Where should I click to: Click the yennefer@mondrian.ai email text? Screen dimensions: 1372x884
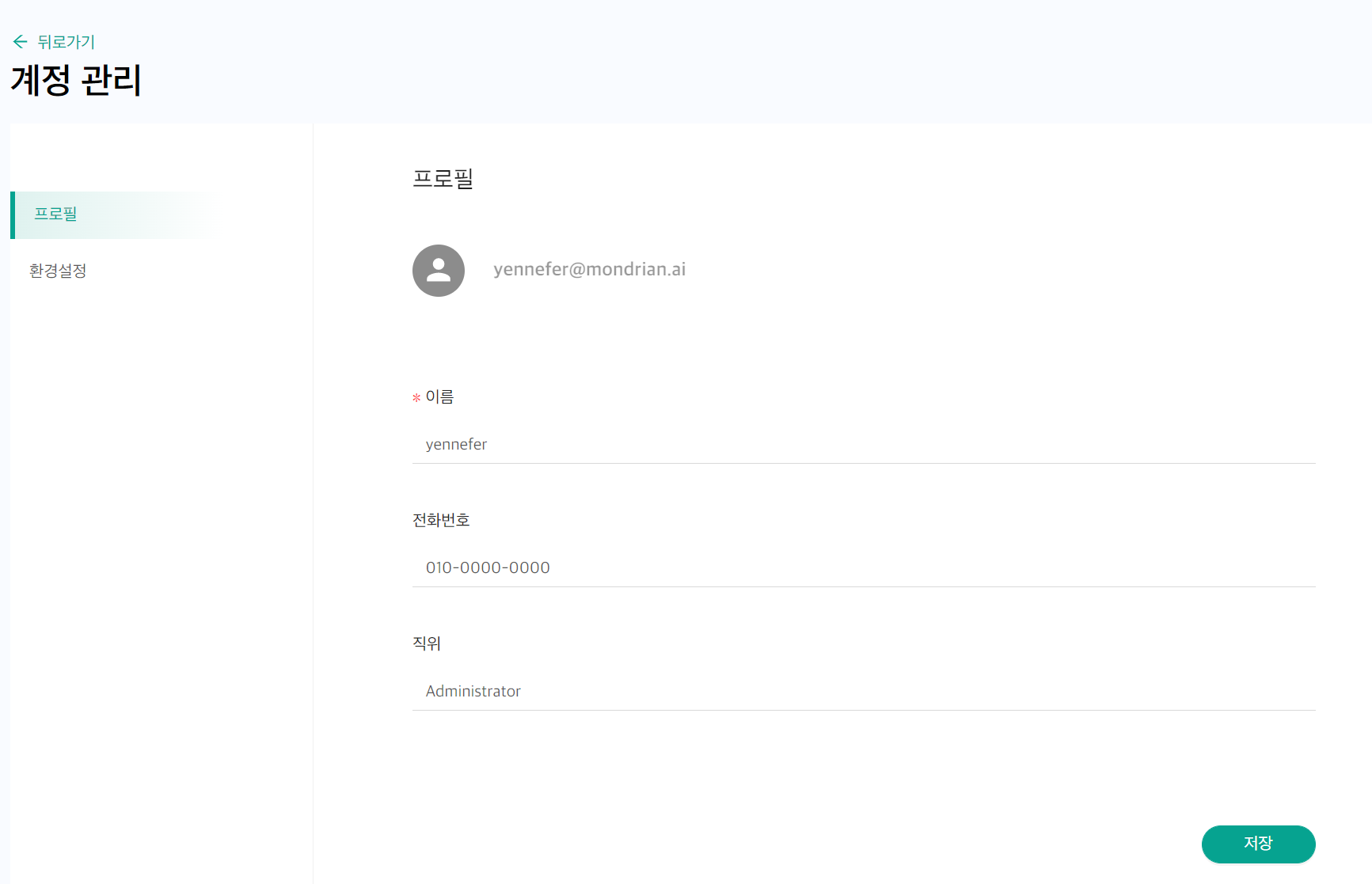tap(589, 270)
